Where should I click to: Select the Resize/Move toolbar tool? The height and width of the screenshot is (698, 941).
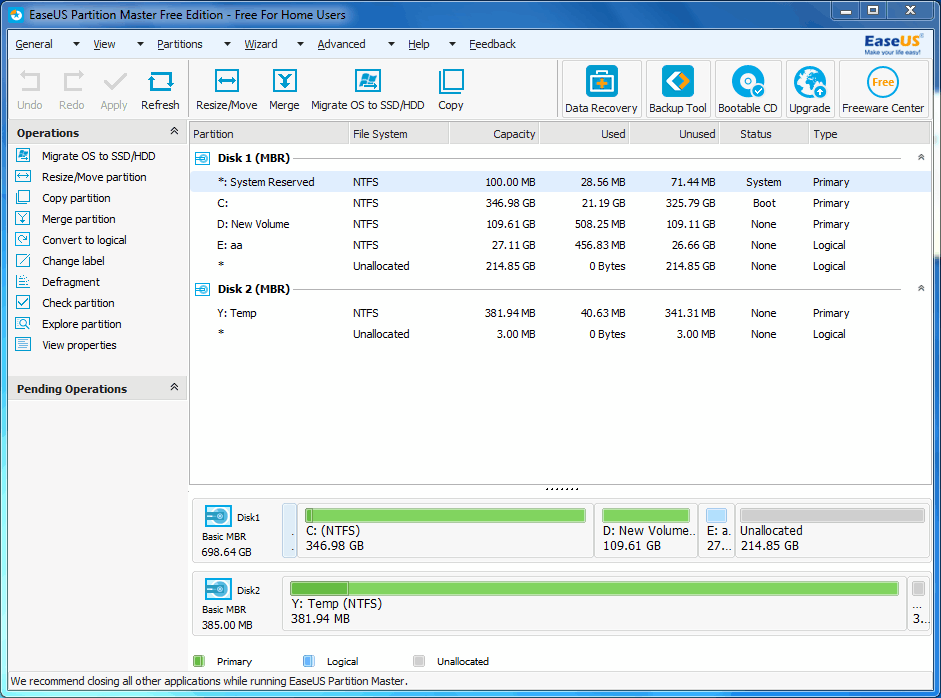[x=226, y=91]
